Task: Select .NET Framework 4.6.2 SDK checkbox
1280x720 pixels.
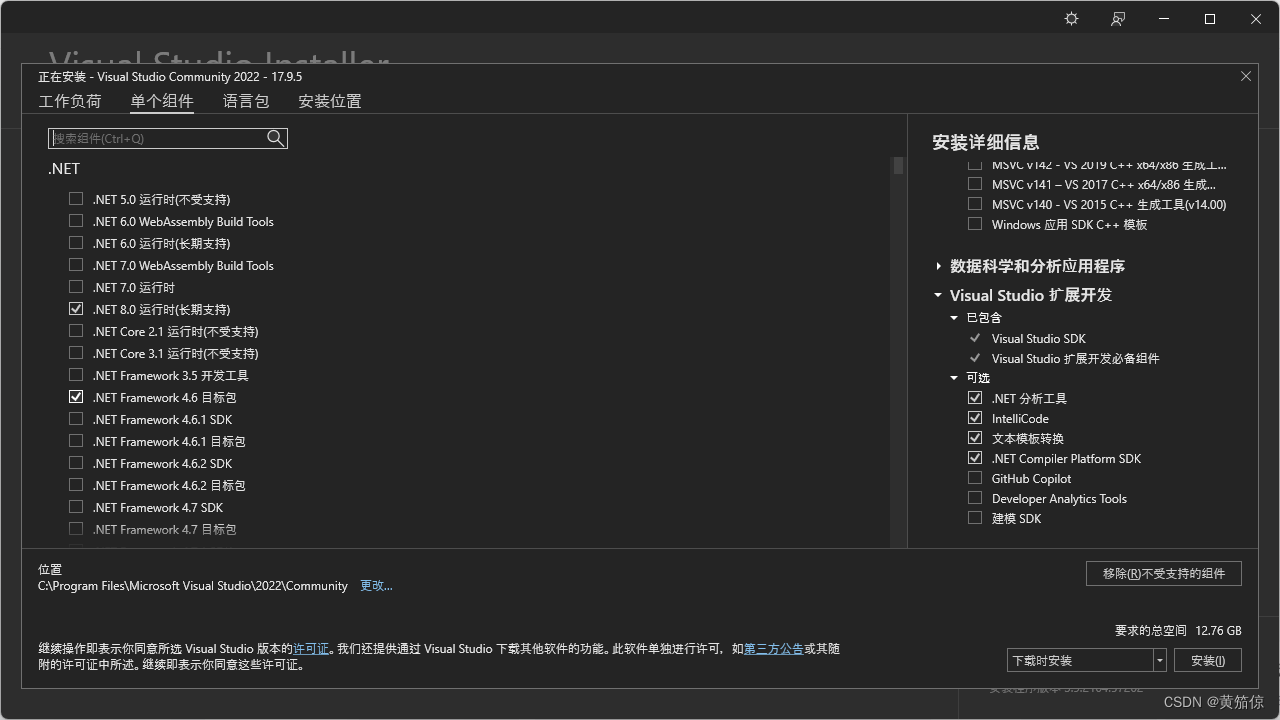Action: click(76, 463)
